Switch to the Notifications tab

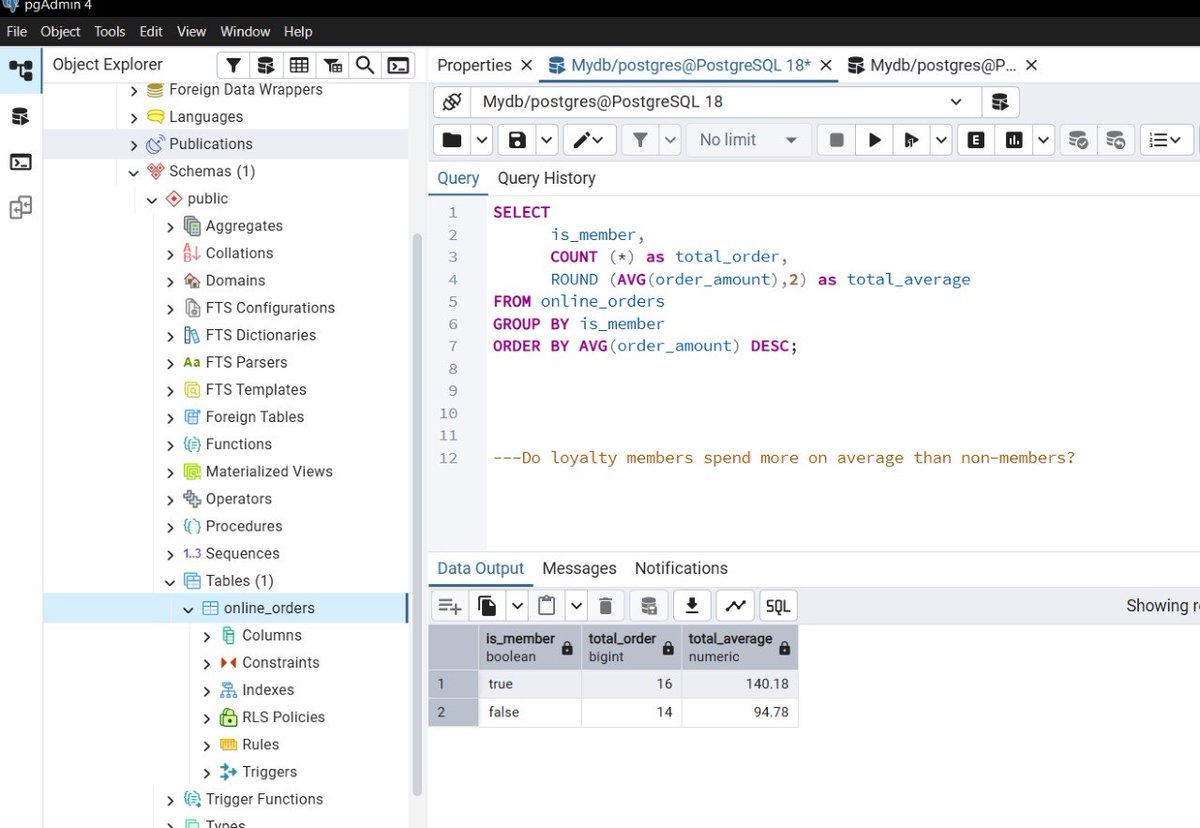click(681, 568)
